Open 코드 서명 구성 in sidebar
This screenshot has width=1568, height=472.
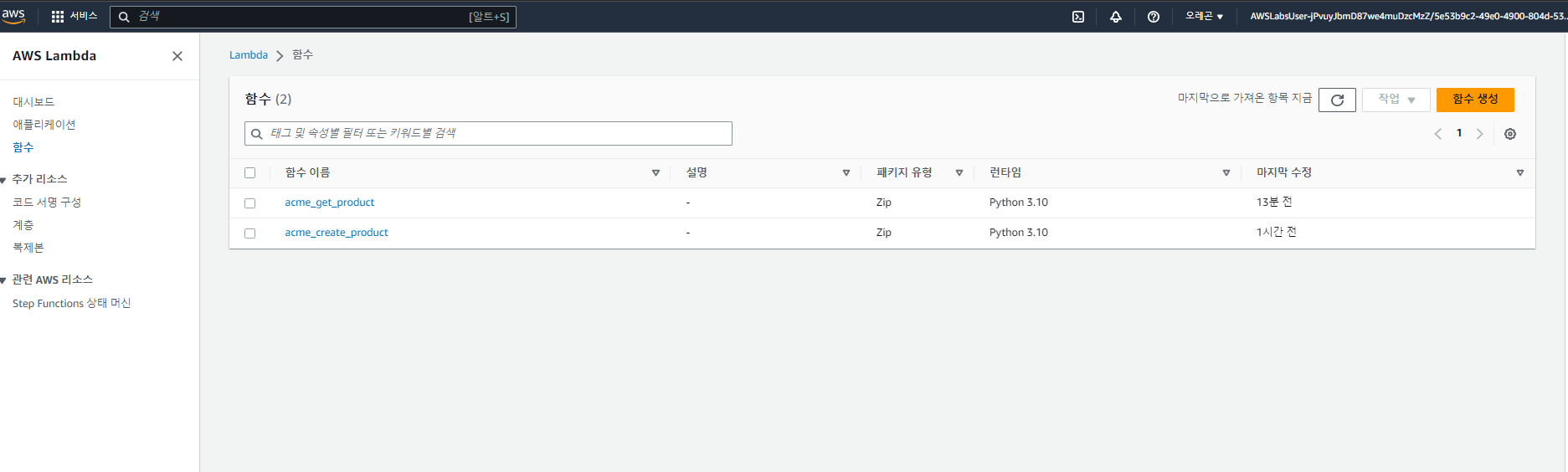[x=47, y=203]
